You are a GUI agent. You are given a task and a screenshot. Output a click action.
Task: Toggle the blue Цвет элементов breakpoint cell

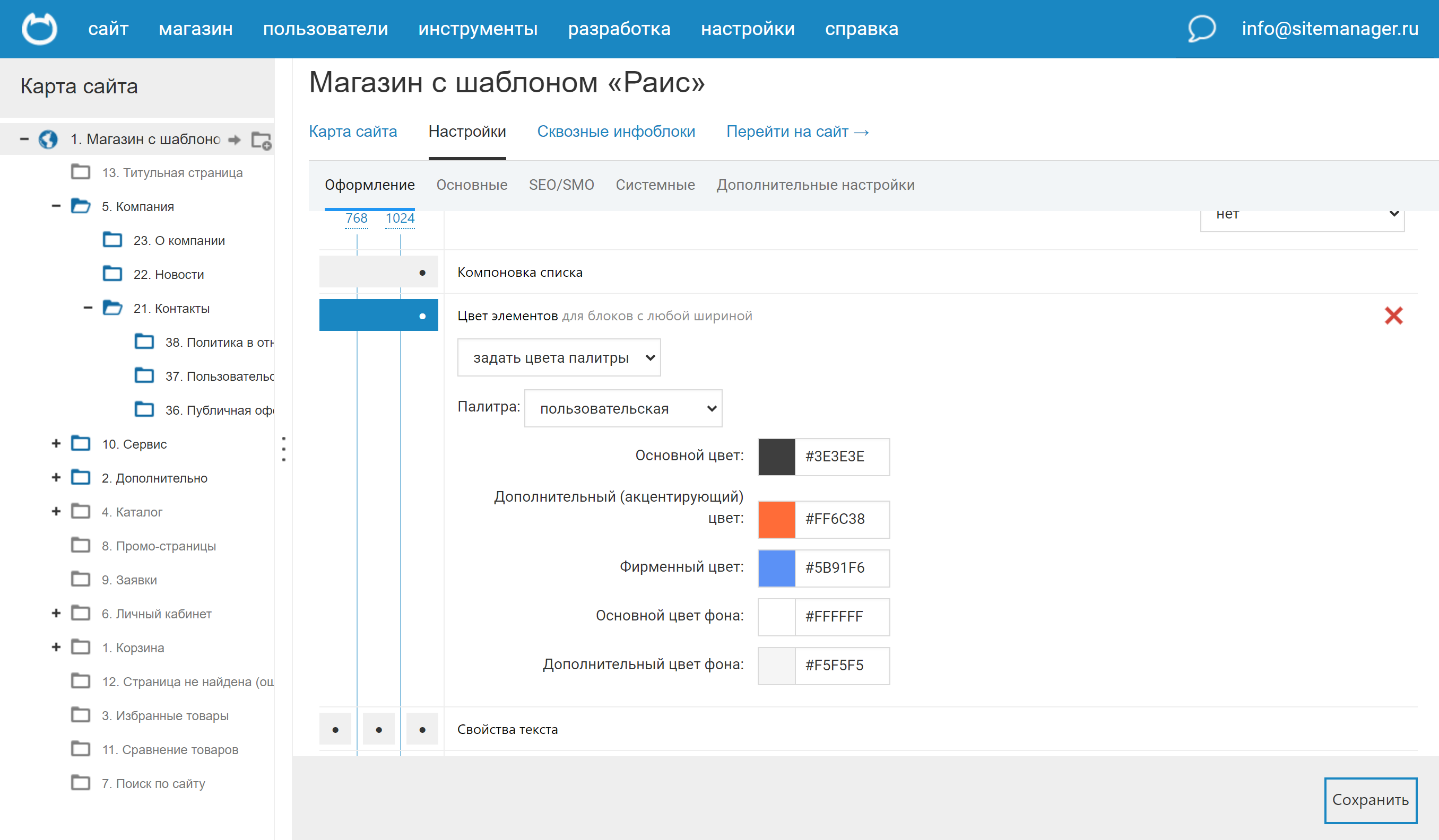tap(379, 316)
